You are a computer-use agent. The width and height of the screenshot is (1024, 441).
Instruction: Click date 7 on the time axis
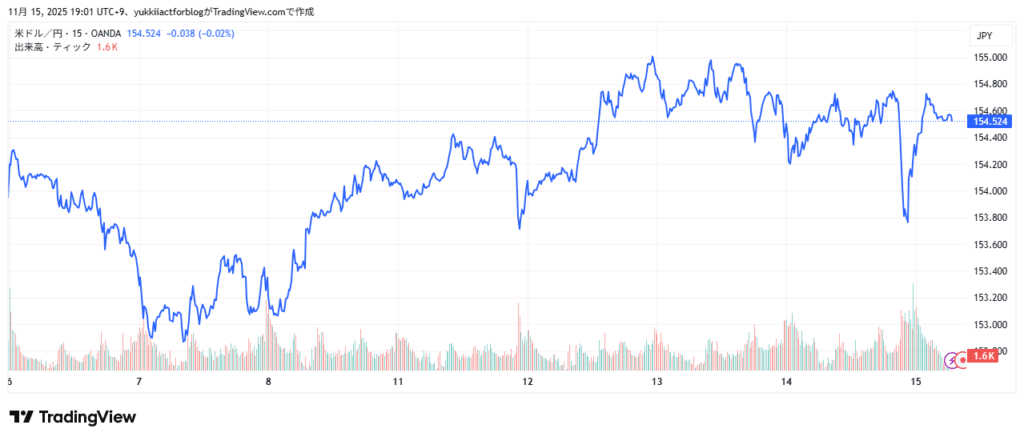(139, 382)
